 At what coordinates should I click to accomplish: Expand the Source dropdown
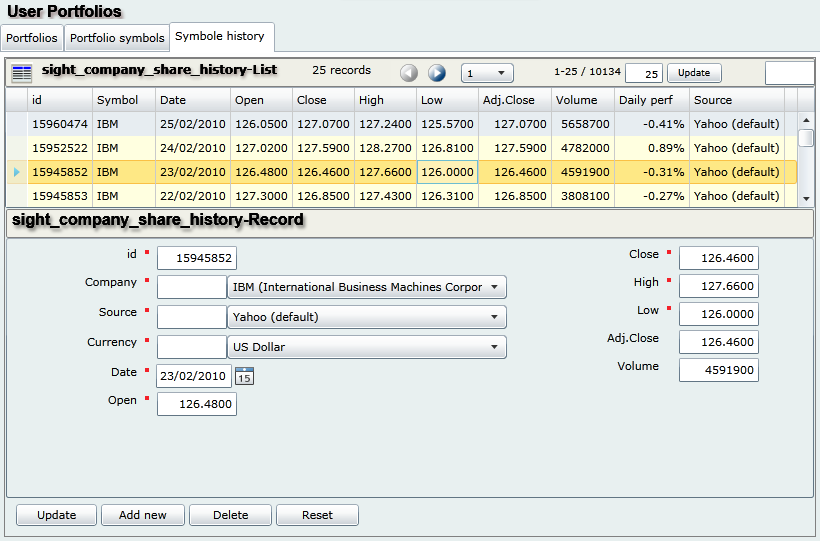pos(367,317)
